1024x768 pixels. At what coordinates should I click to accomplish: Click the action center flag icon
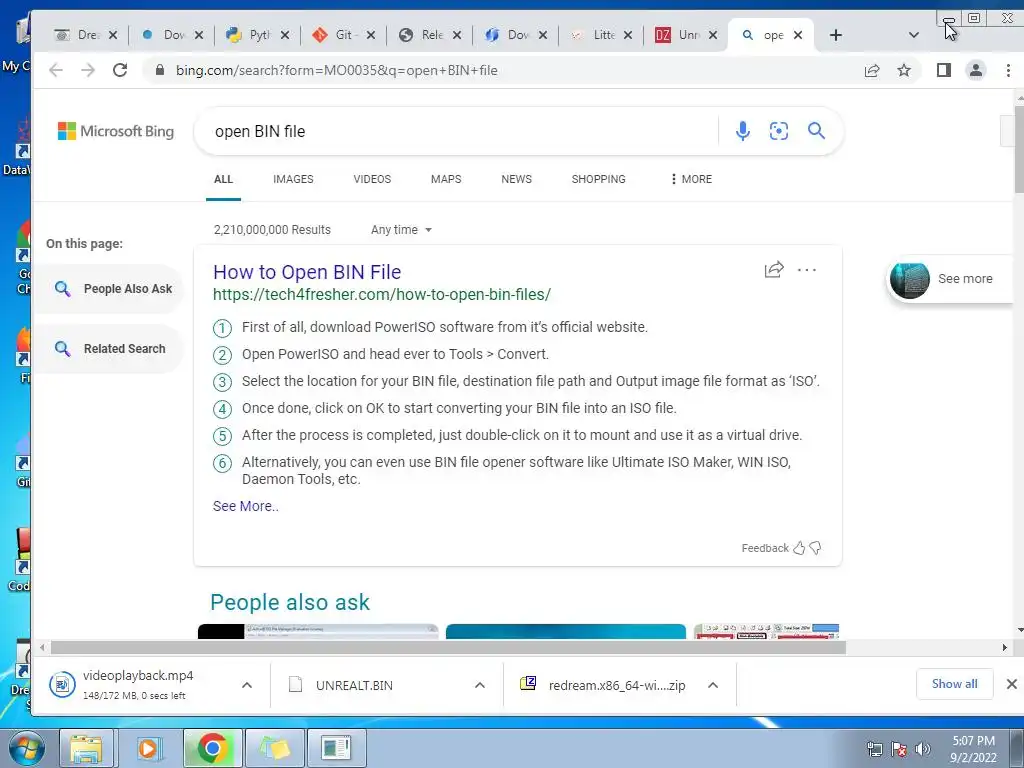[x=899, y=749]
